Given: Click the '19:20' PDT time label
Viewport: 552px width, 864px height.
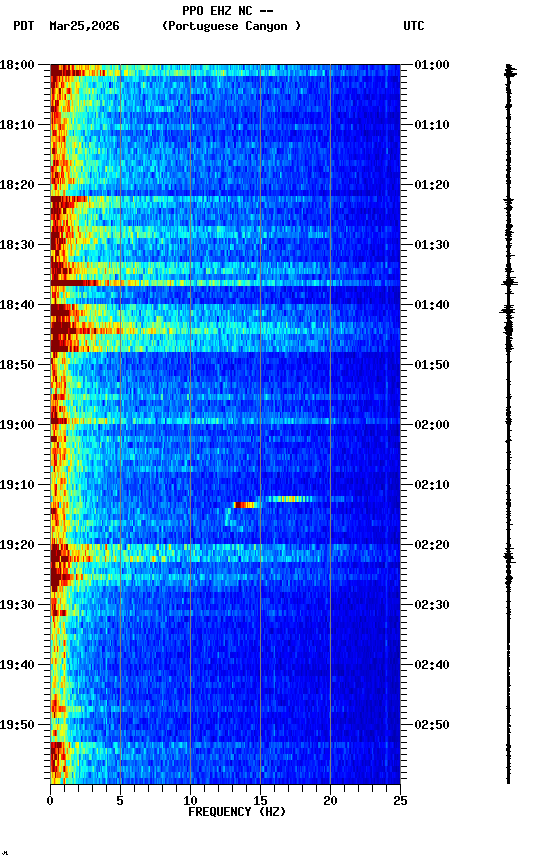Looking at the screenshot, I should click(x=17, y=546).
